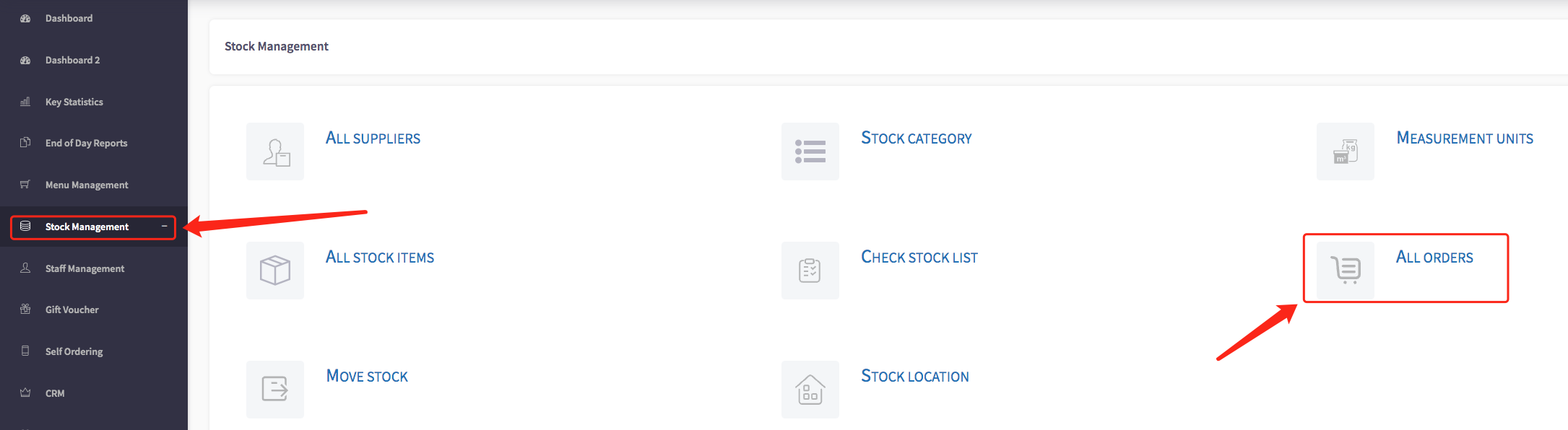Open Dashboard 2 in the sidebar
1568x430 pixels.
click(x=72, y=60)
